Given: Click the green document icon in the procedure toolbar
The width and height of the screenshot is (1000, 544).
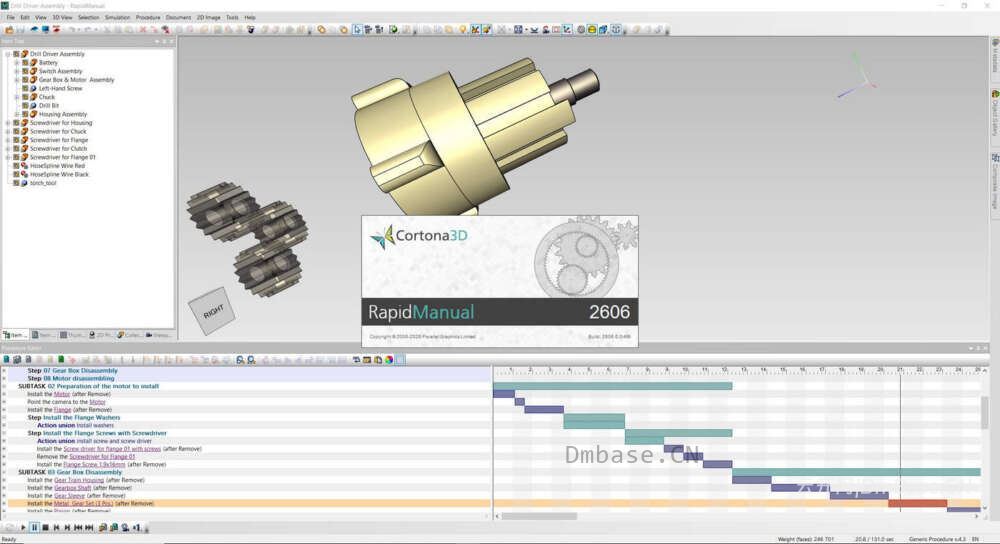Looking at the screenshot, I should (61, 360).
